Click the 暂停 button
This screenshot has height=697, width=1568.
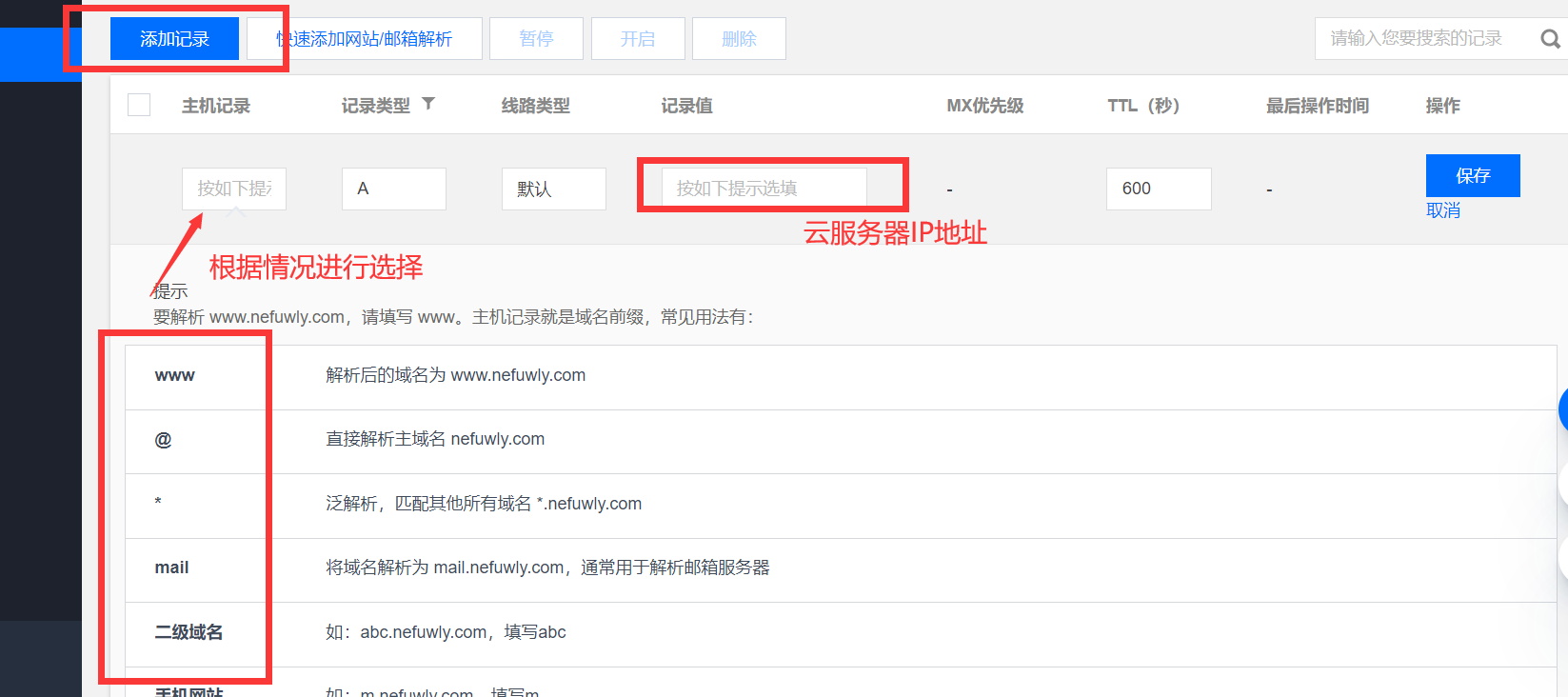pos(536,39)
